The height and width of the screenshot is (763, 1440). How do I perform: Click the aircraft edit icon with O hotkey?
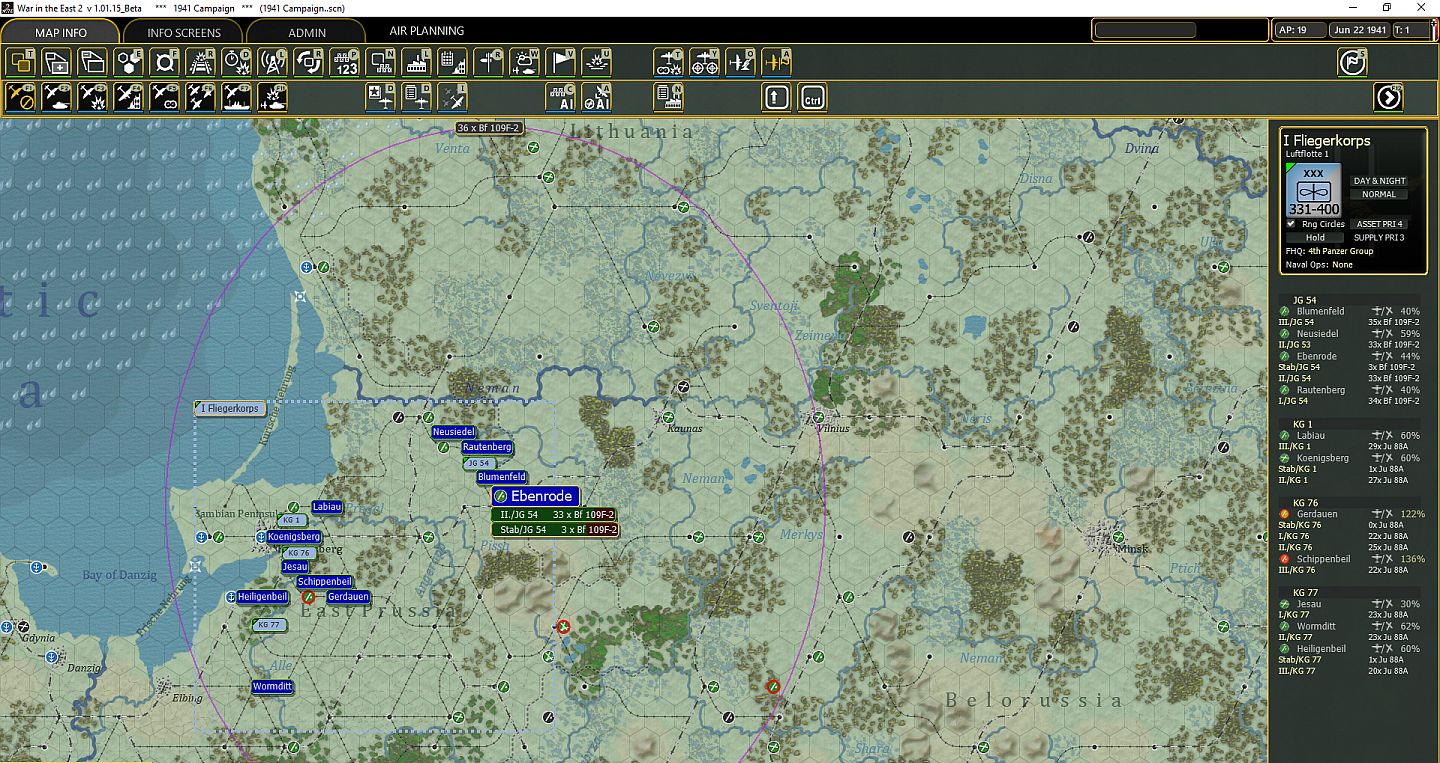pyautogui.click(x=741, y=62)
